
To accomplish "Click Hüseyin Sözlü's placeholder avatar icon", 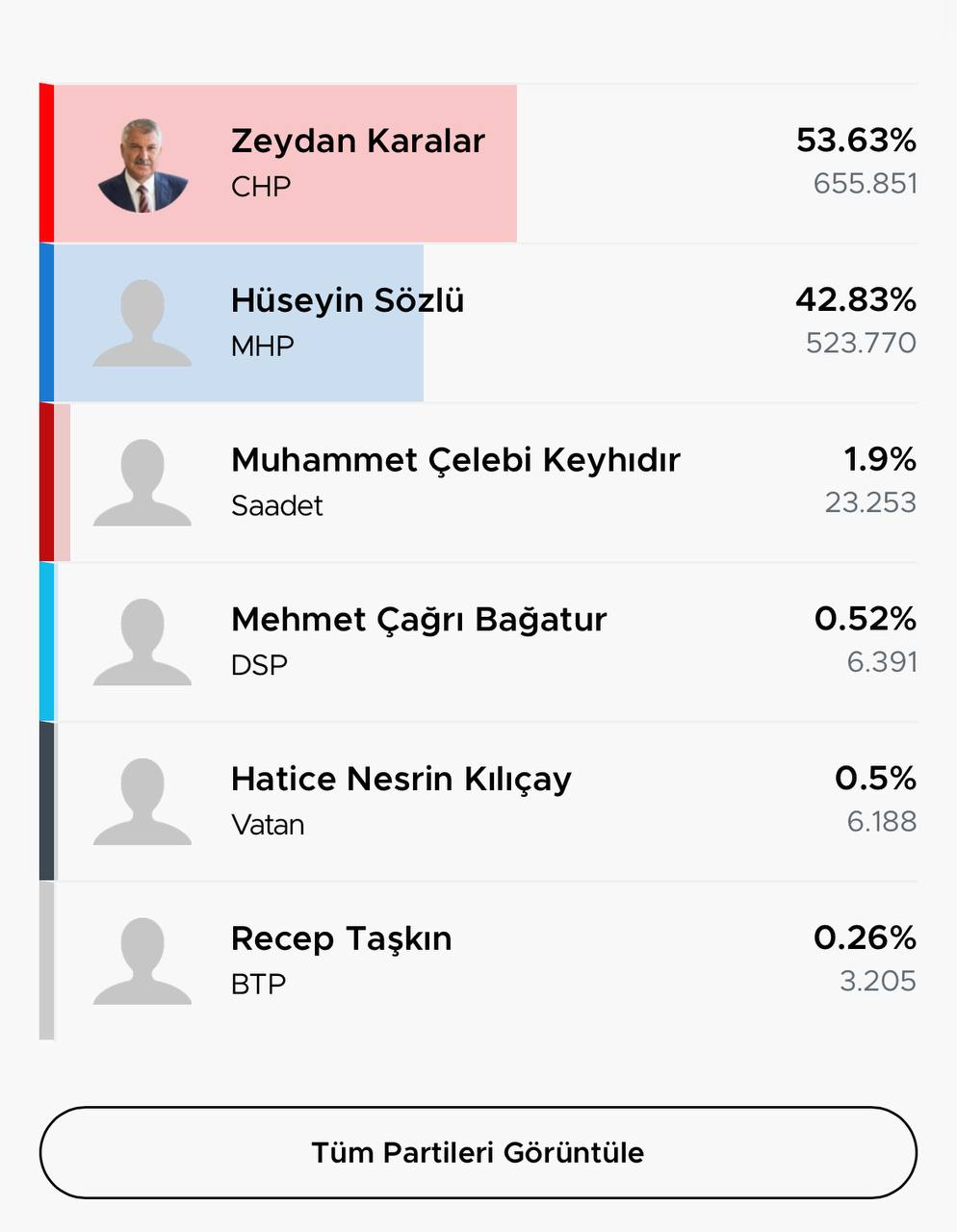I will point(142,323).
